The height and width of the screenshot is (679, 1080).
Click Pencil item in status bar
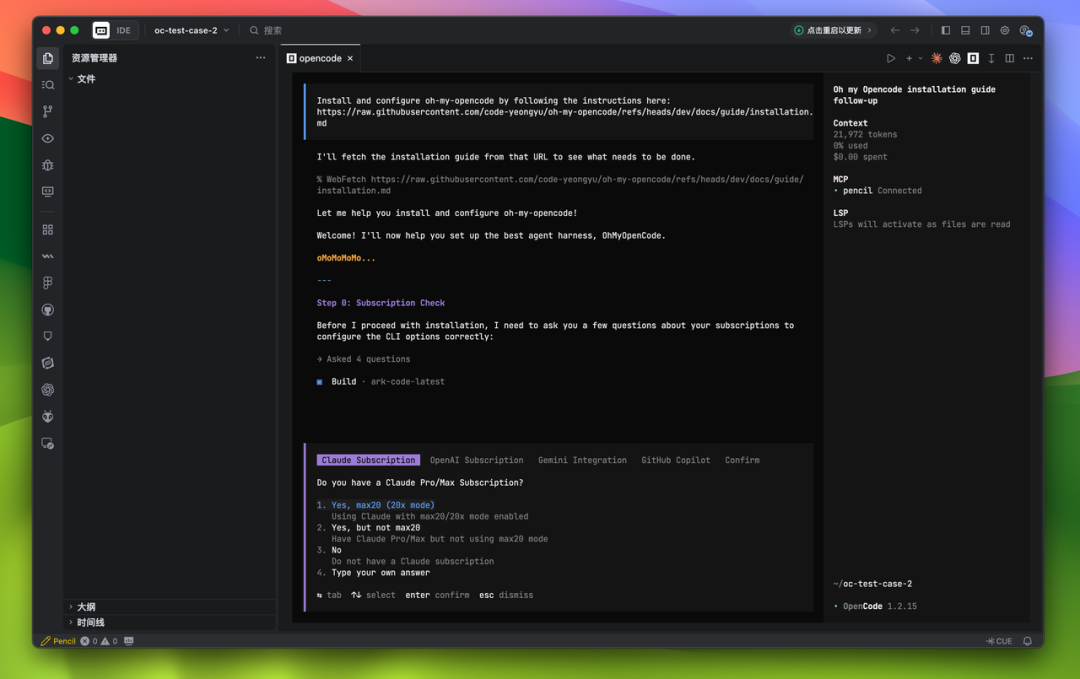(59, 641)
